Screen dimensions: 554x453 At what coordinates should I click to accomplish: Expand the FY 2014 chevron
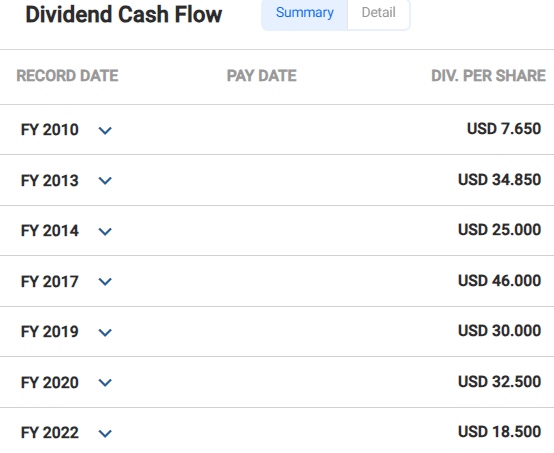[105, 231]
